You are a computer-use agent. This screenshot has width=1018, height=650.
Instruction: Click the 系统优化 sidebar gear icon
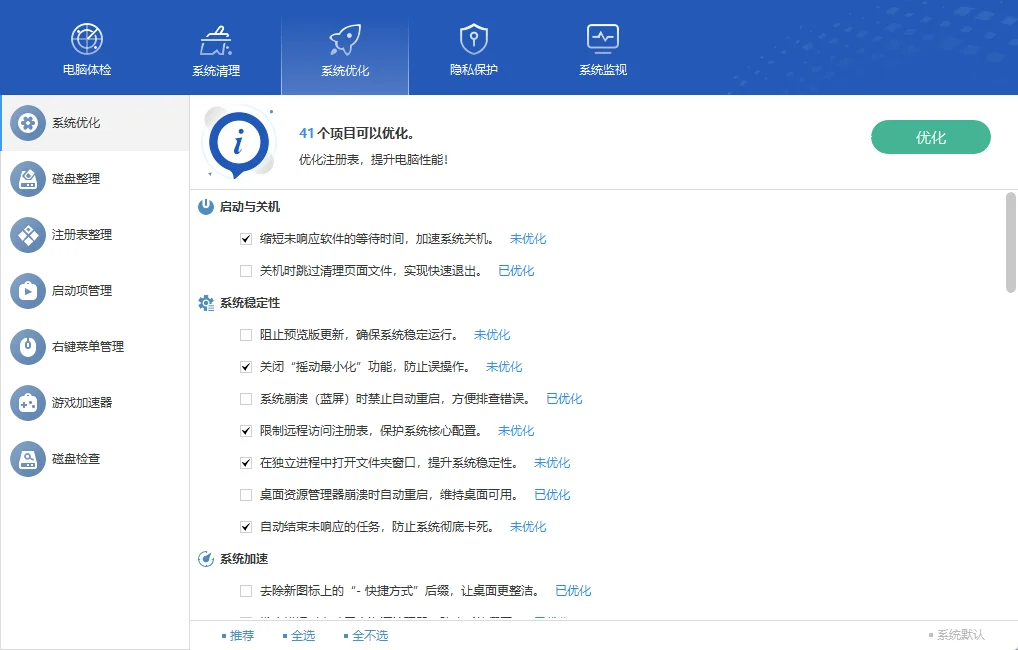coord(28,123)
